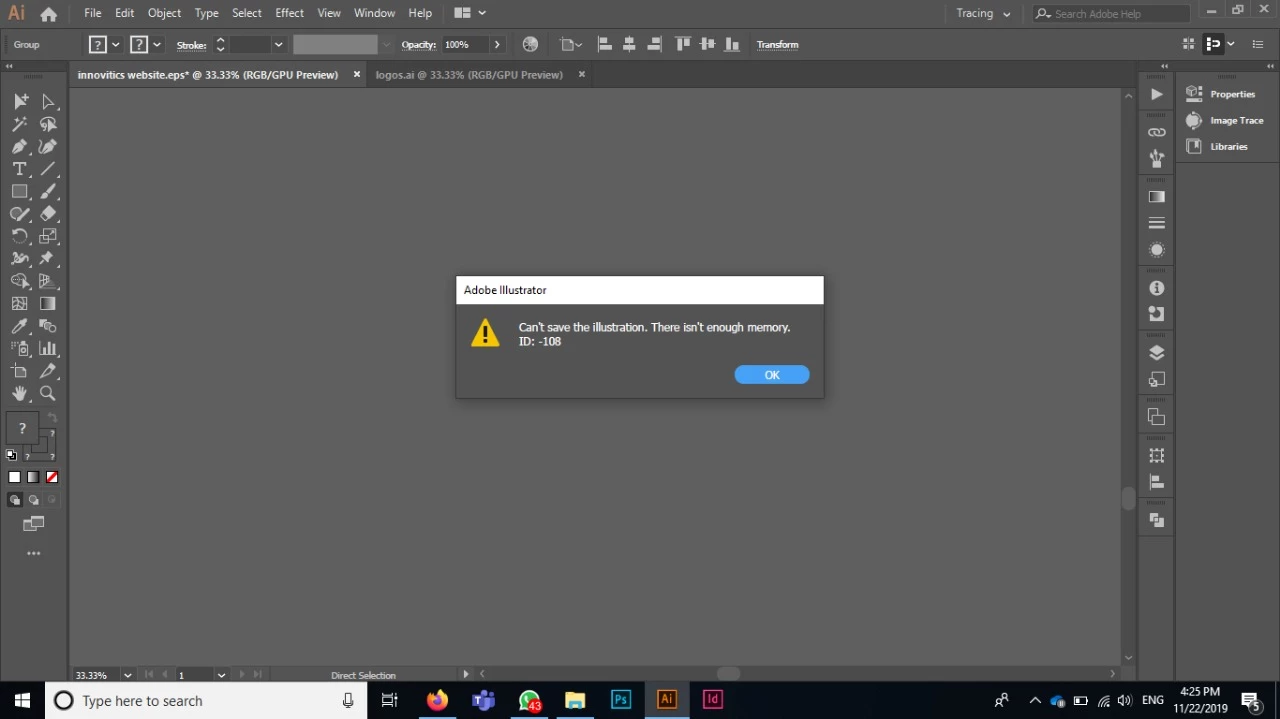Select the Column Graph tool
The height and width of the screenshot is (719, 1280).
click(48, 348)
